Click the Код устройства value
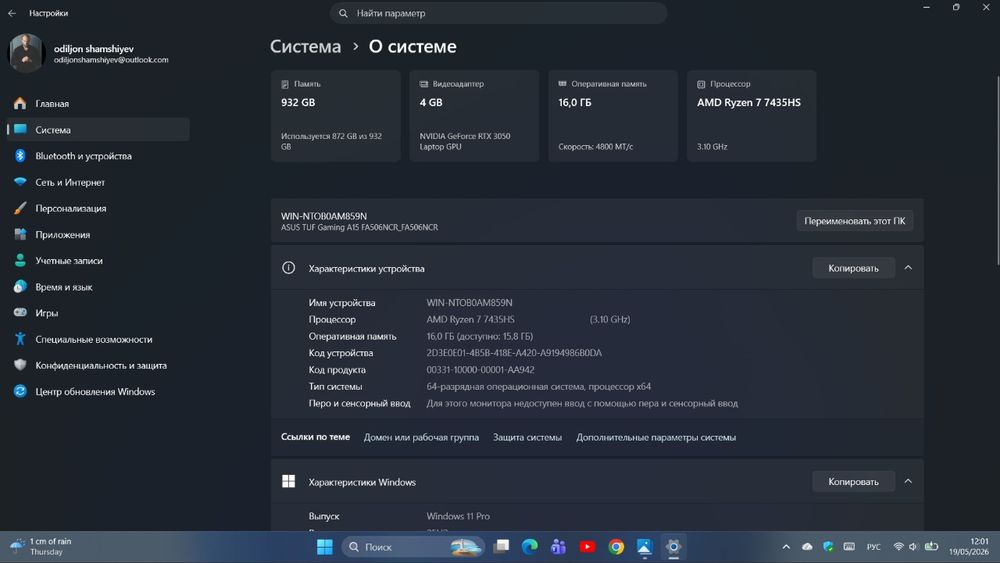 514,353
